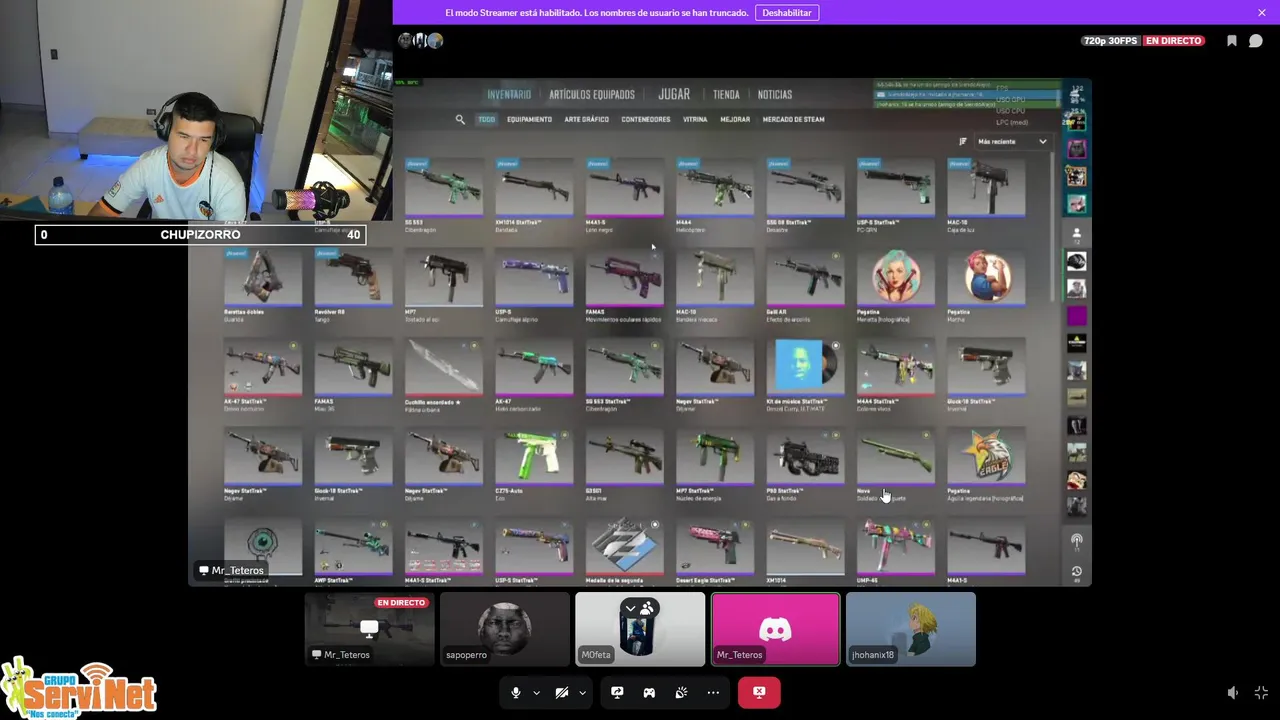Dismiss the Streamer mode purple banner
The image size is (1280, 720).
pos(1262,13)
